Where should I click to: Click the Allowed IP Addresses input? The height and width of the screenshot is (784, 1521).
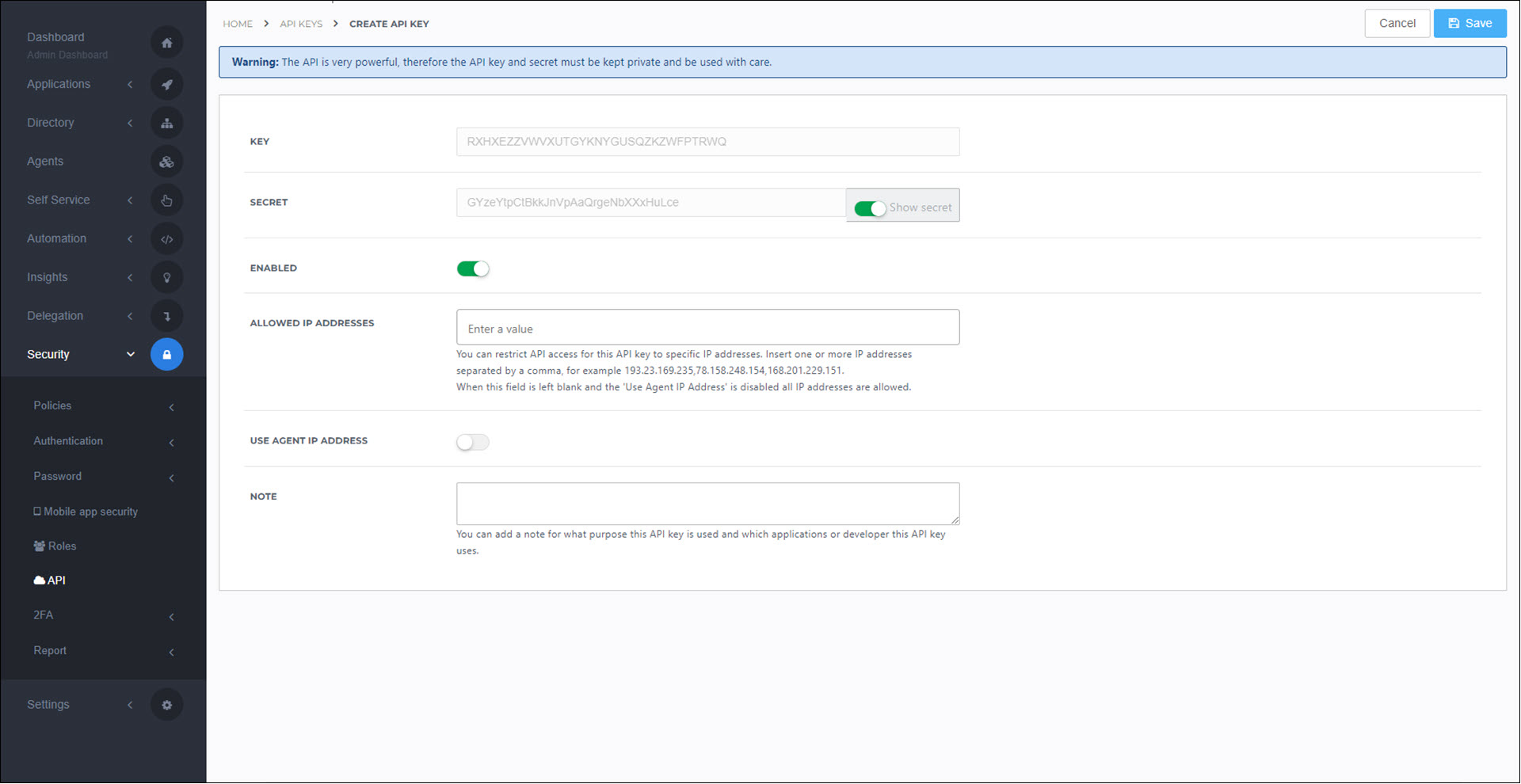(x=707, y=328)
